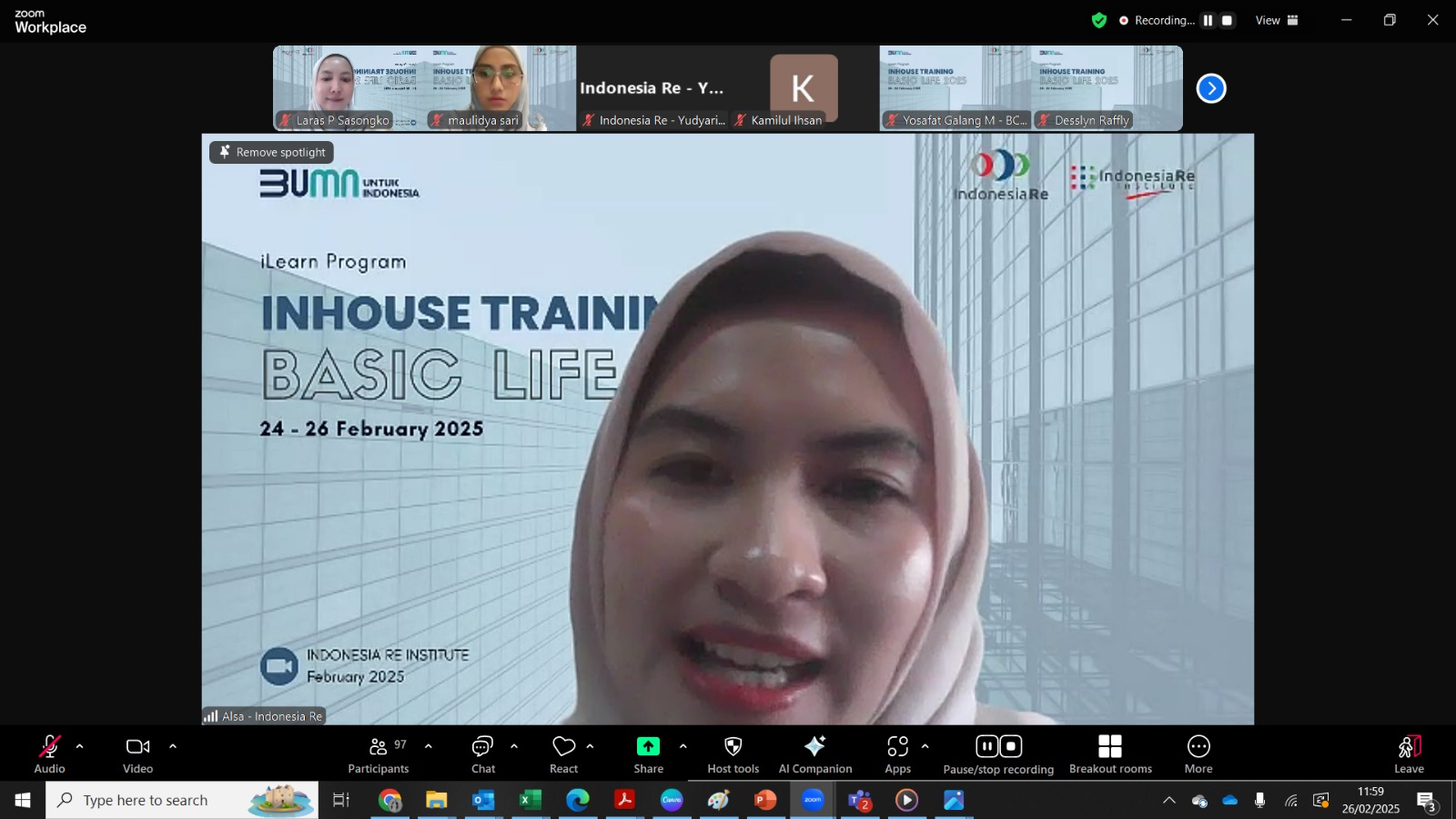This screenshot has height=819, width=1456.
Task: Open File Explorer from the taskbar
Action: 437,800
